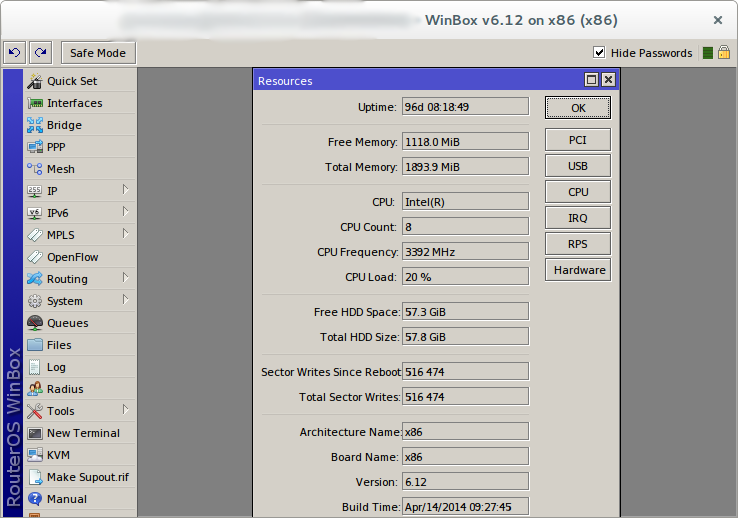
Task: Open the IRQ settings button
Action: point(578,218)
